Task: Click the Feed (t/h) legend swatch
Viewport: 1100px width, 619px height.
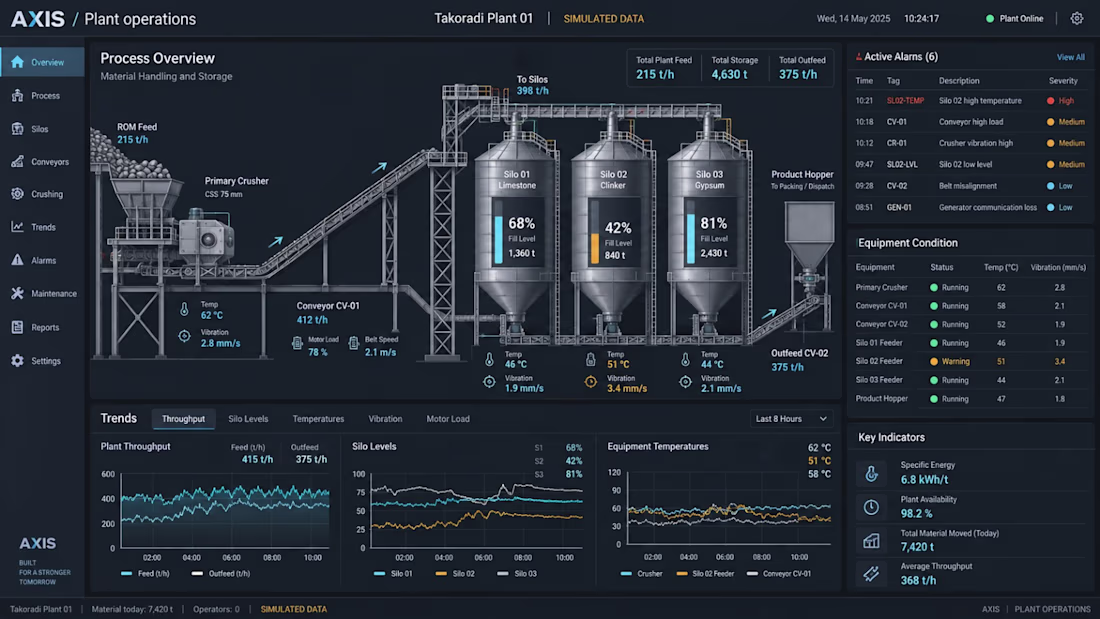Action: 126,573
